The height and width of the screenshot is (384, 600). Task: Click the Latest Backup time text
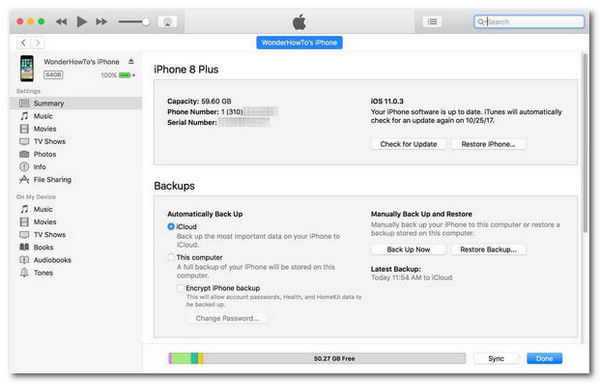coord(411,278)
